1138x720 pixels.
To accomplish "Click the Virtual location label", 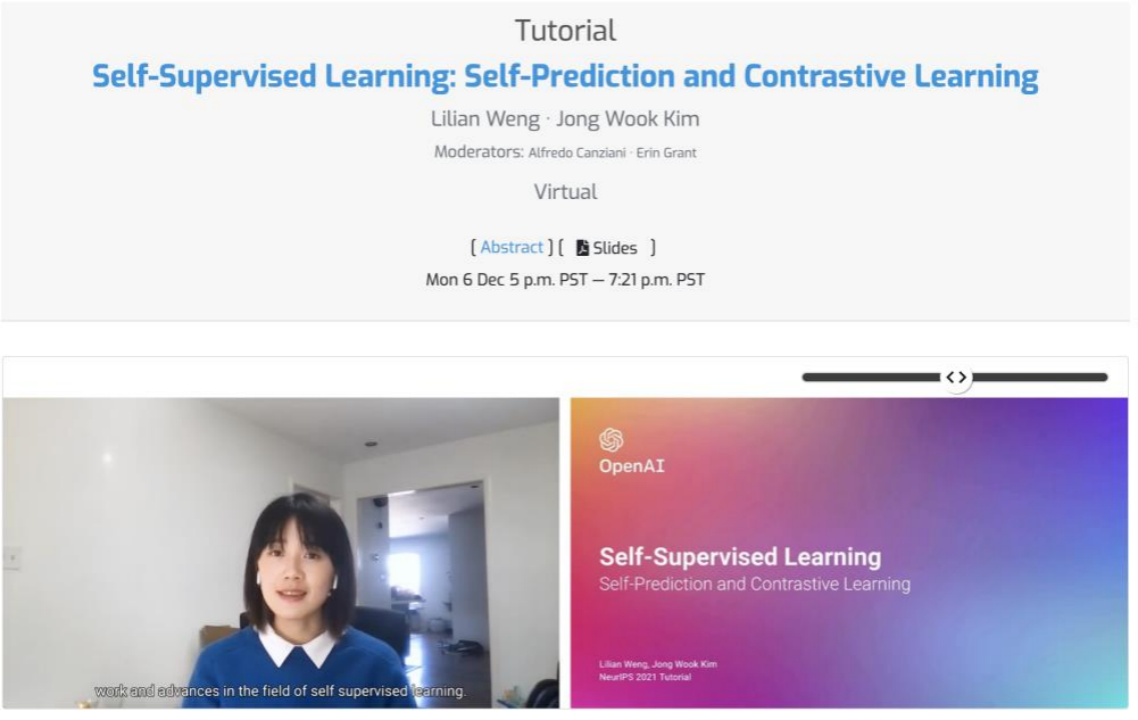I will pyautogui.click(x=565, y=192).
